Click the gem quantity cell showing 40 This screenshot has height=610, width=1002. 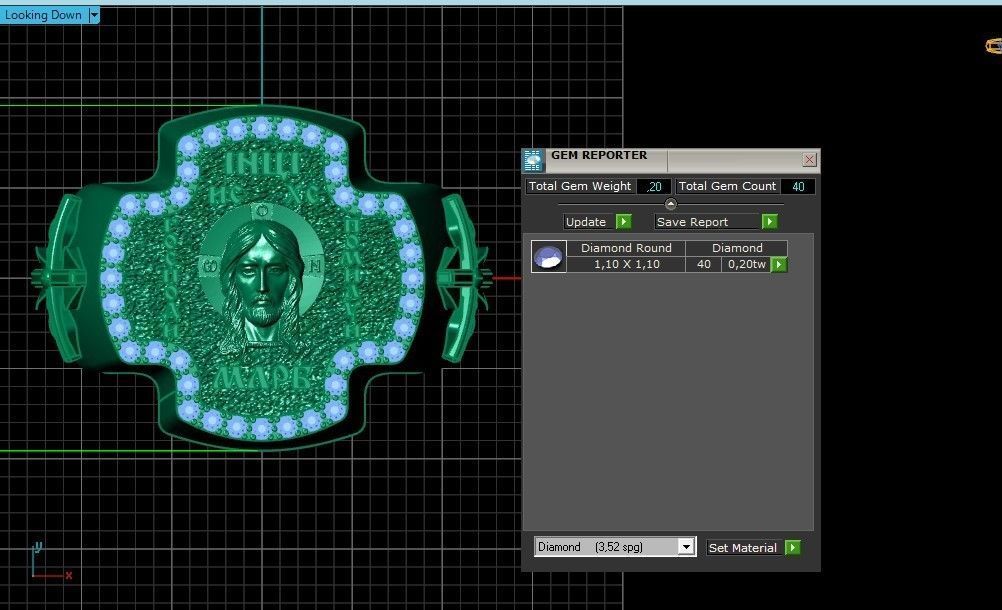(704, 264)
